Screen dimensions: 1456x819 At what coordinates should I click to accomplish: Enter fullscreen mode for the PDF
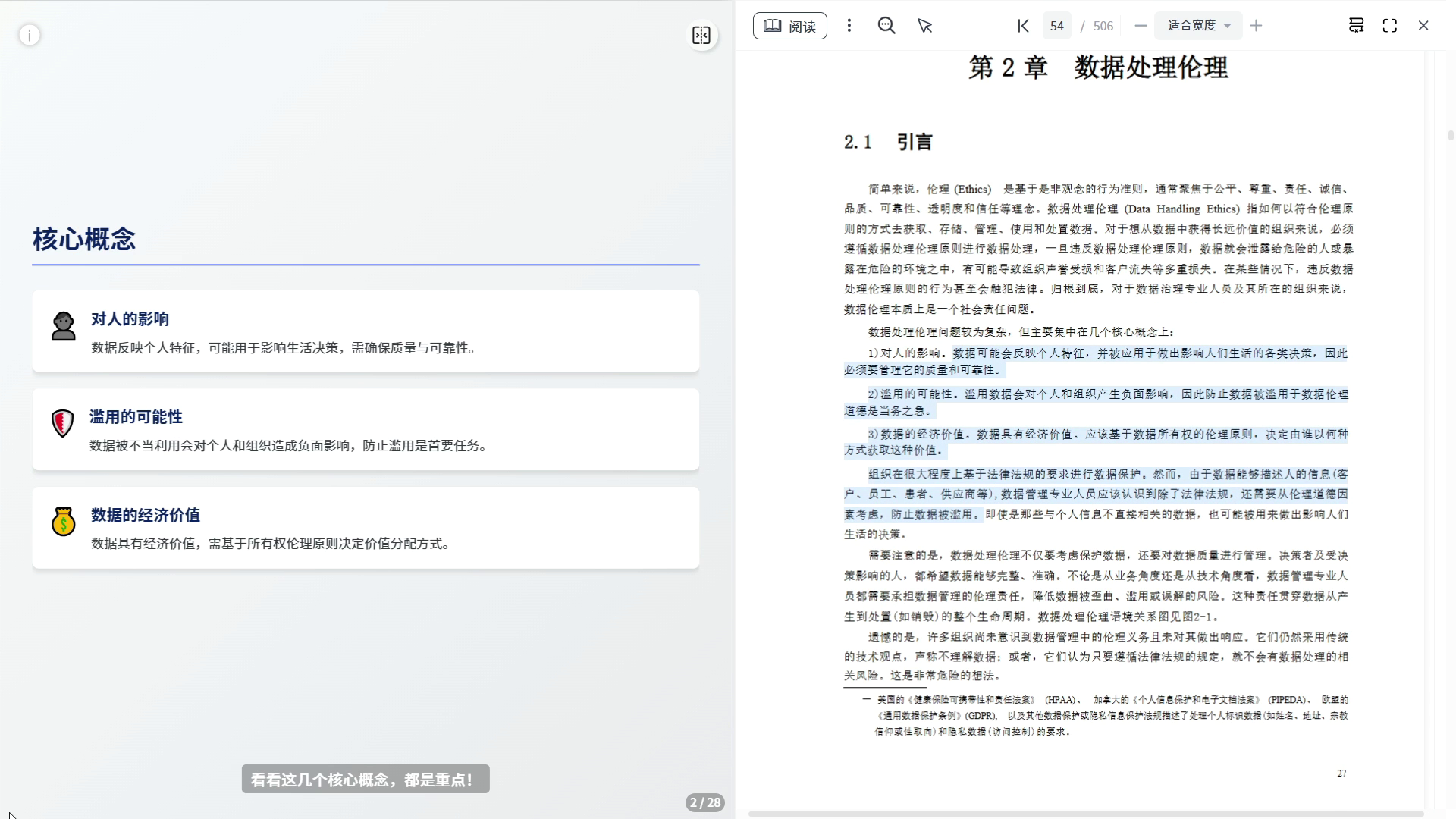click(x=1389, y=26)
